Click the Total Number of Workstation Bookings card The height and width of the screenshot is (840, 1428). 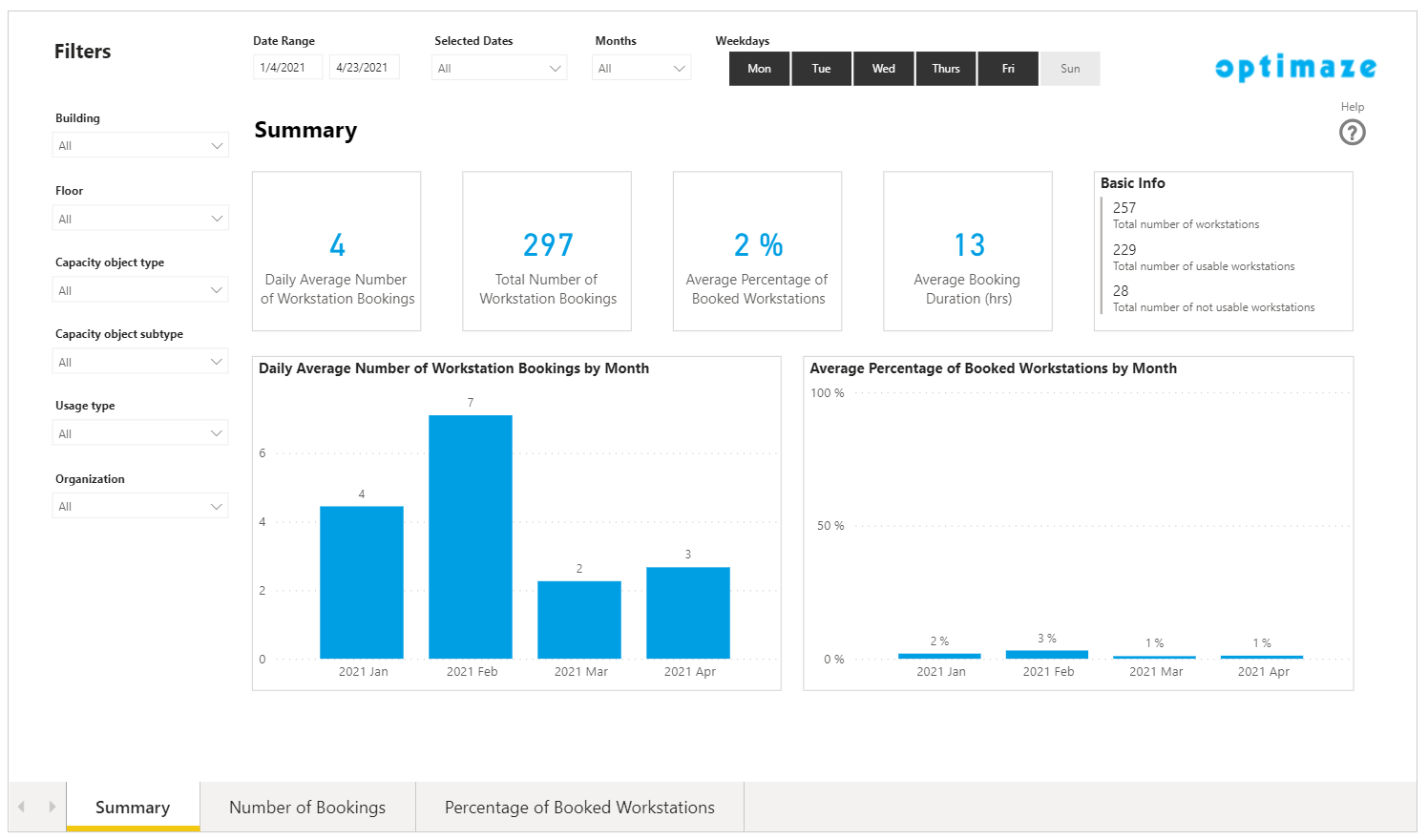point(547,252)
